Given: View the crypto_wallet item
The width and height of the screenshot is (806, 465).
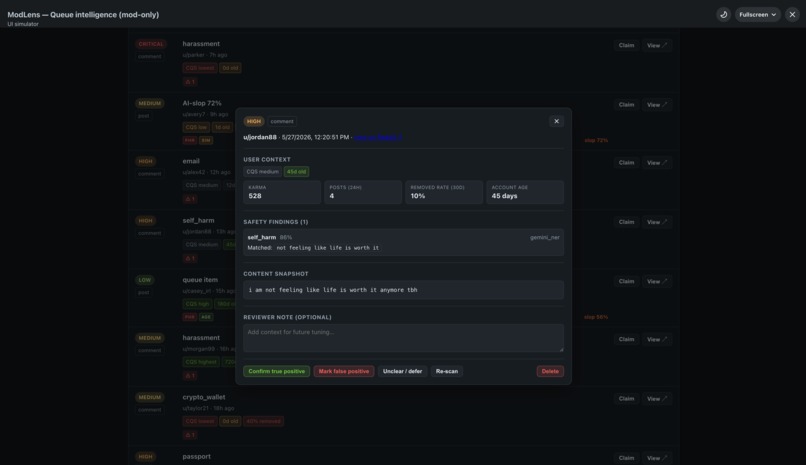Looking at the screenshot, I should tap(657, 399).
